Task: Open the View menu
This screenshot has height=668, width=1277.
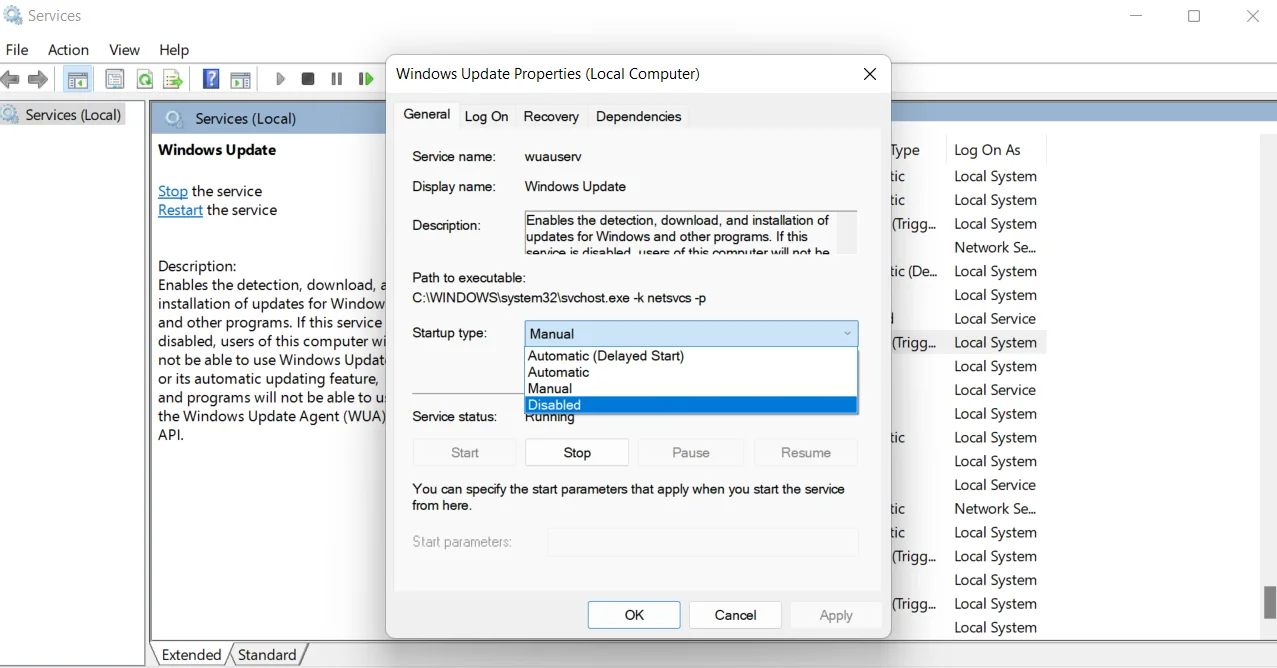Action: click(124, 50)
